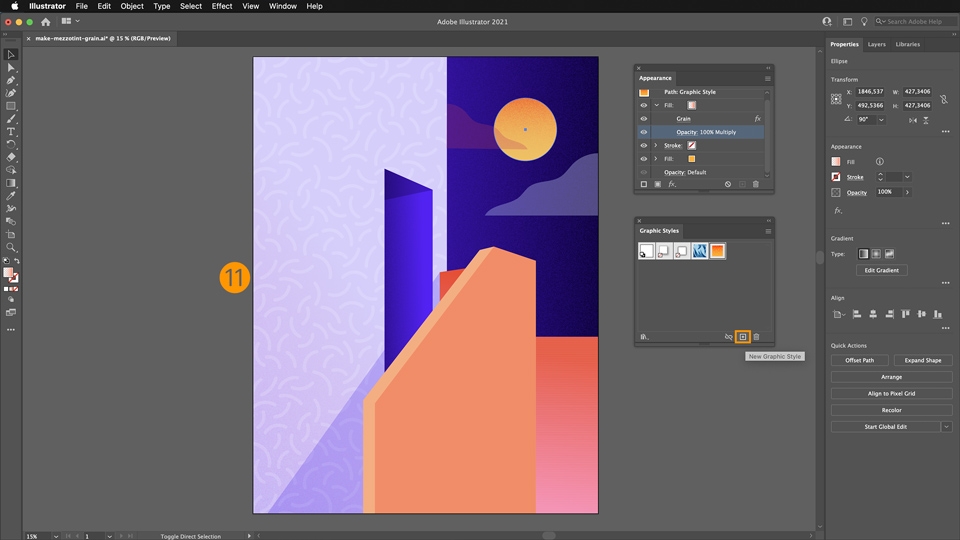The height and width of the screenshot is (540, 960).
Task: Select the Rectangle tool
Action: [x=10, y=106]
